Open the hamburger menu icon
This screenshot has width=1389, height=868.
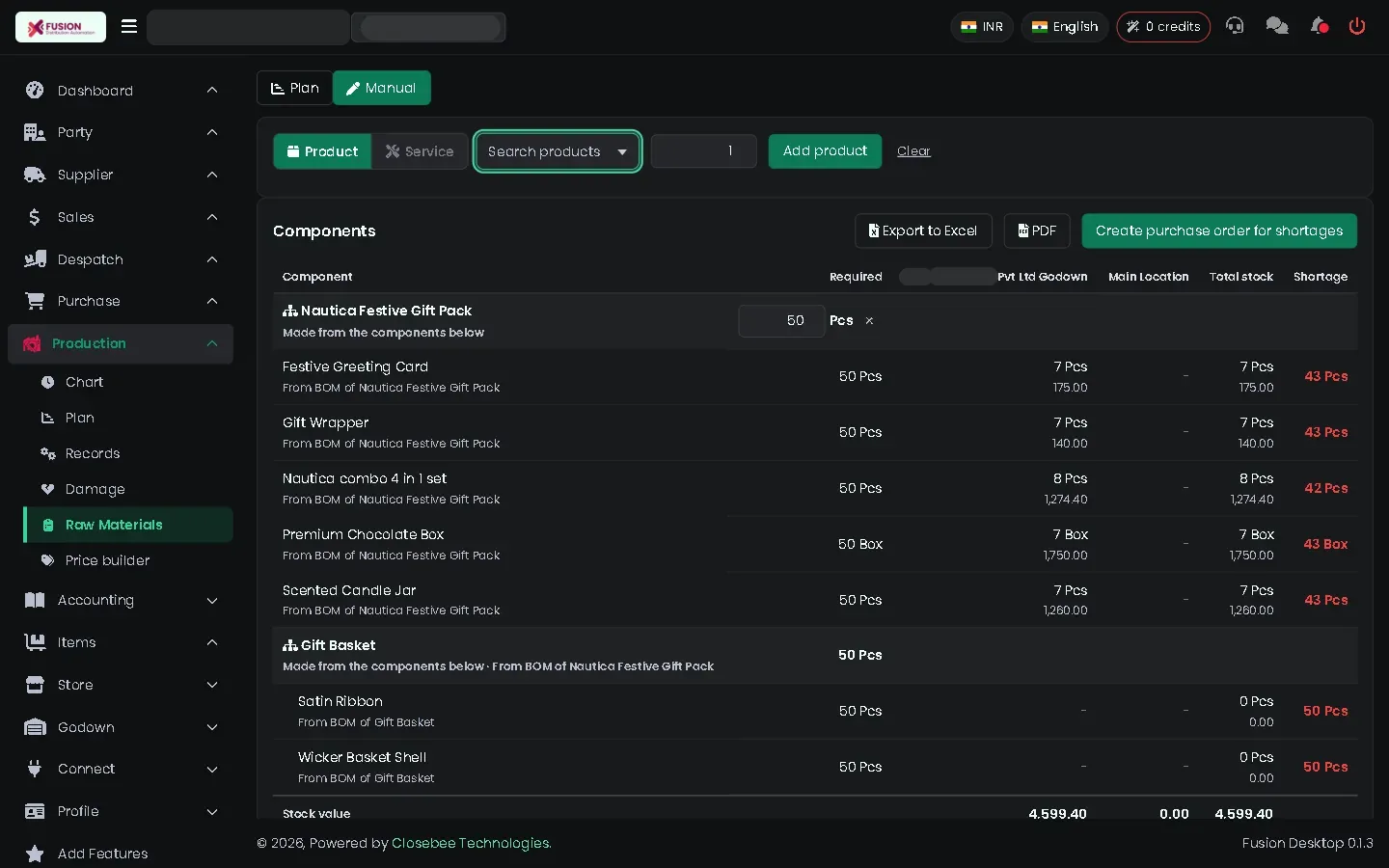click(x=129, y=26)
